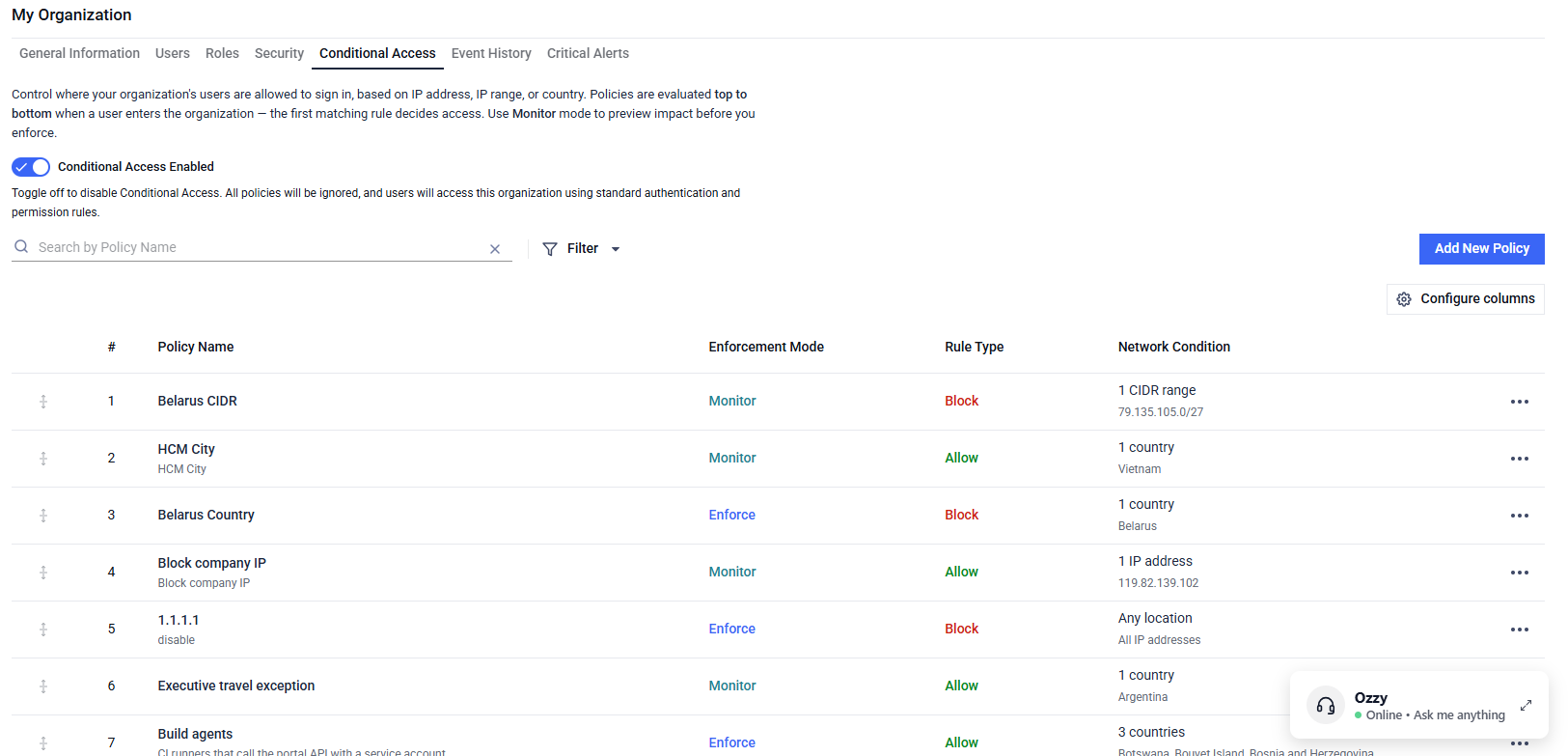Click the Rule Type column header

975,347
